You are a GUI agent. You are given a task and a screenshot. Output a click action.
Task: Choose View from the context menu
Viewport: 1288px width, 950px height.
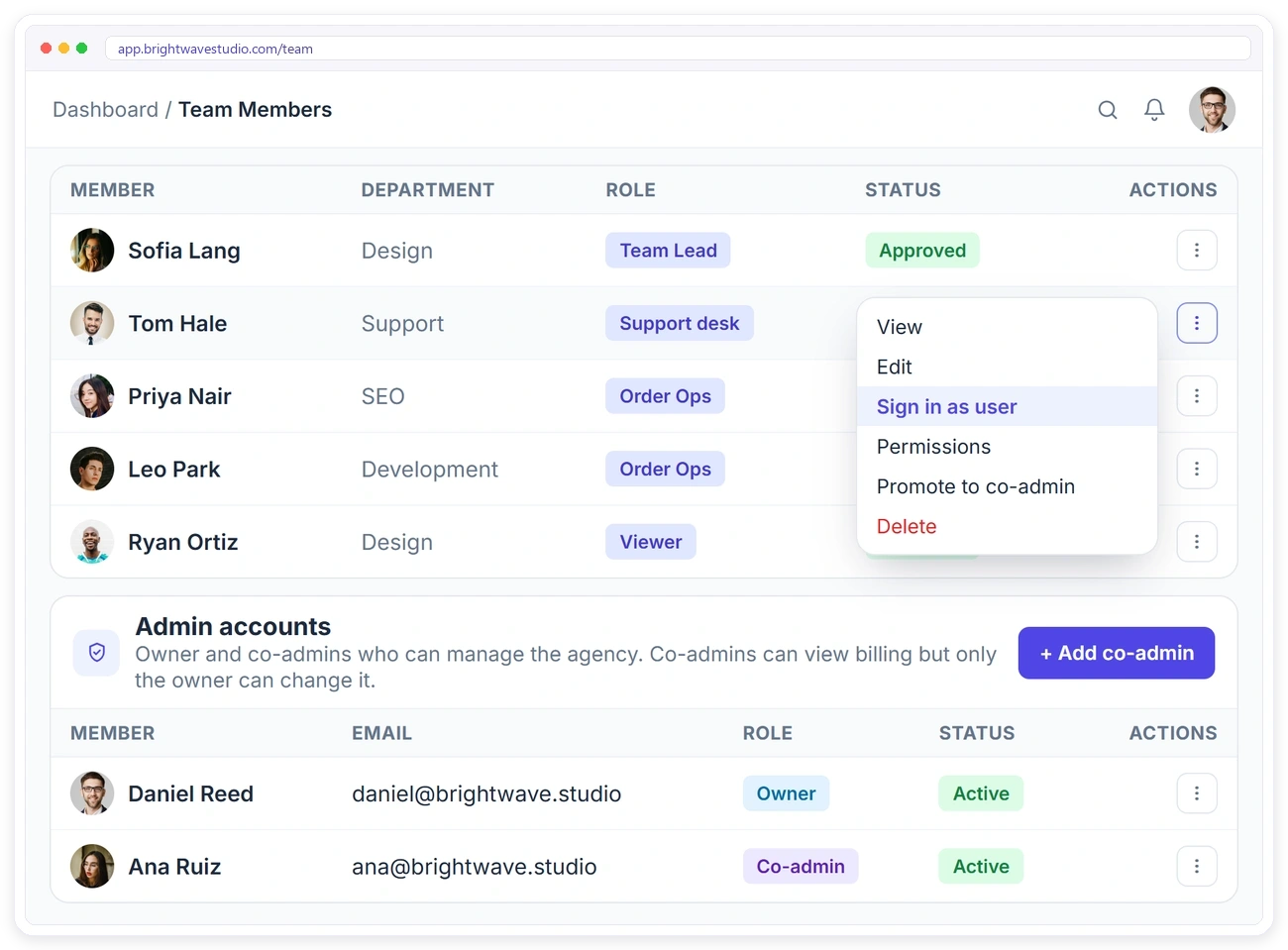click(x=1007, y=327)
